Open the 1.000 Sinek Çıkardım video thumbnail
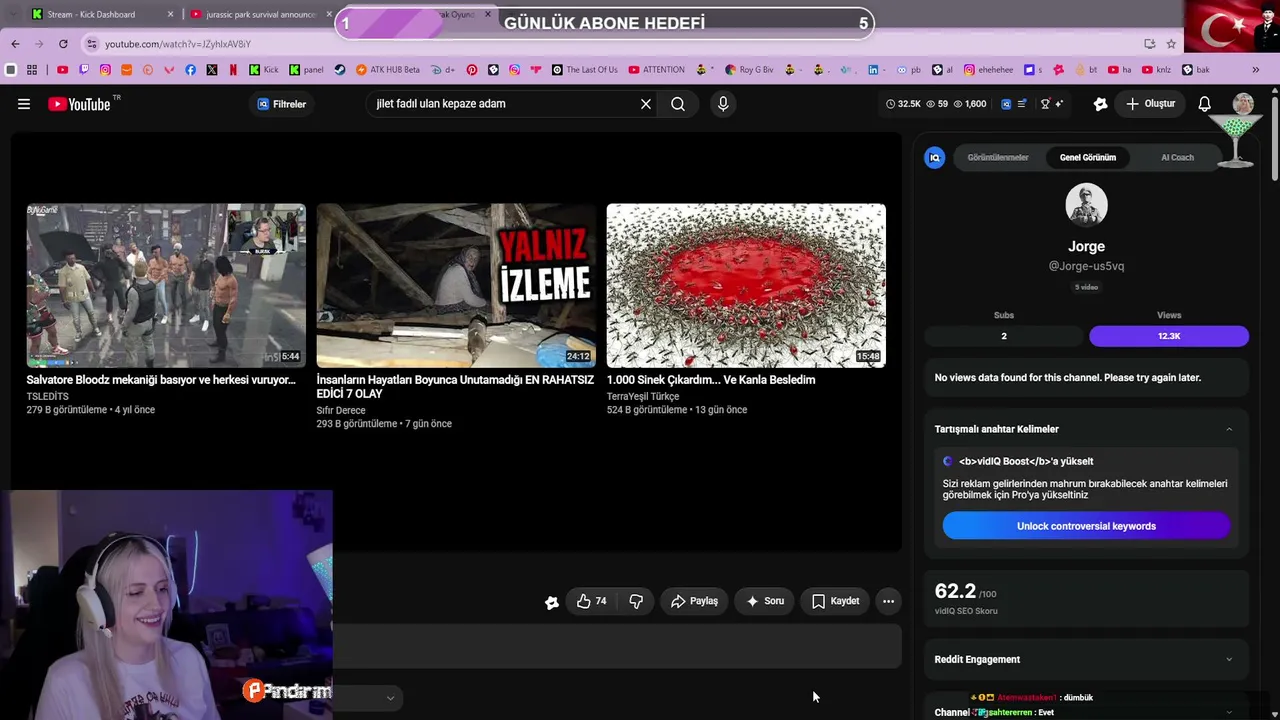 [746, 286]
